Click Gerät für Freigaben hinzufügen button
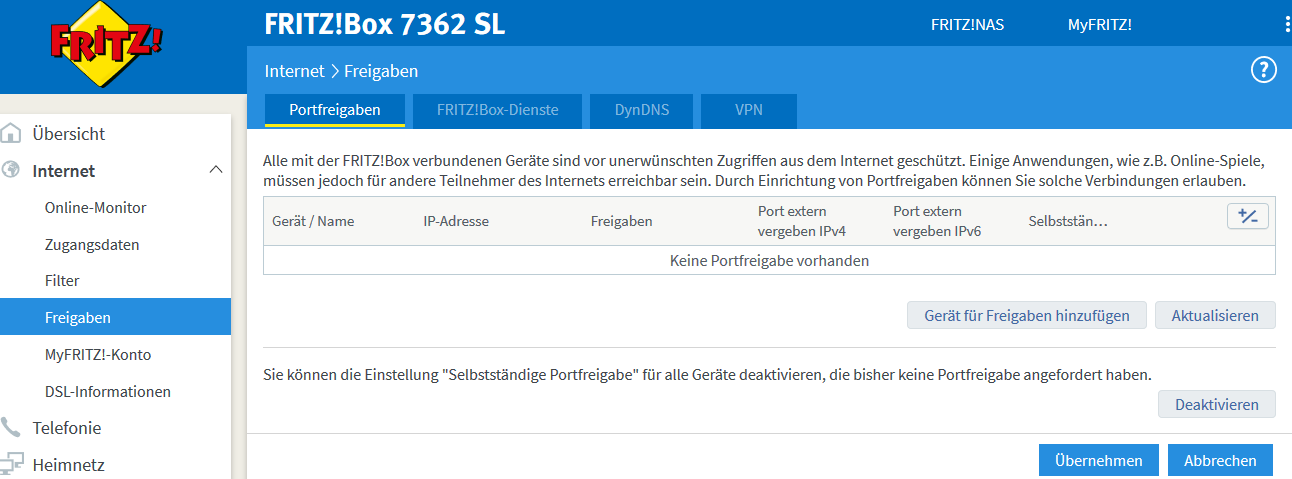The height and width of the screenshot is (479, 1292). pos(1027,315)
